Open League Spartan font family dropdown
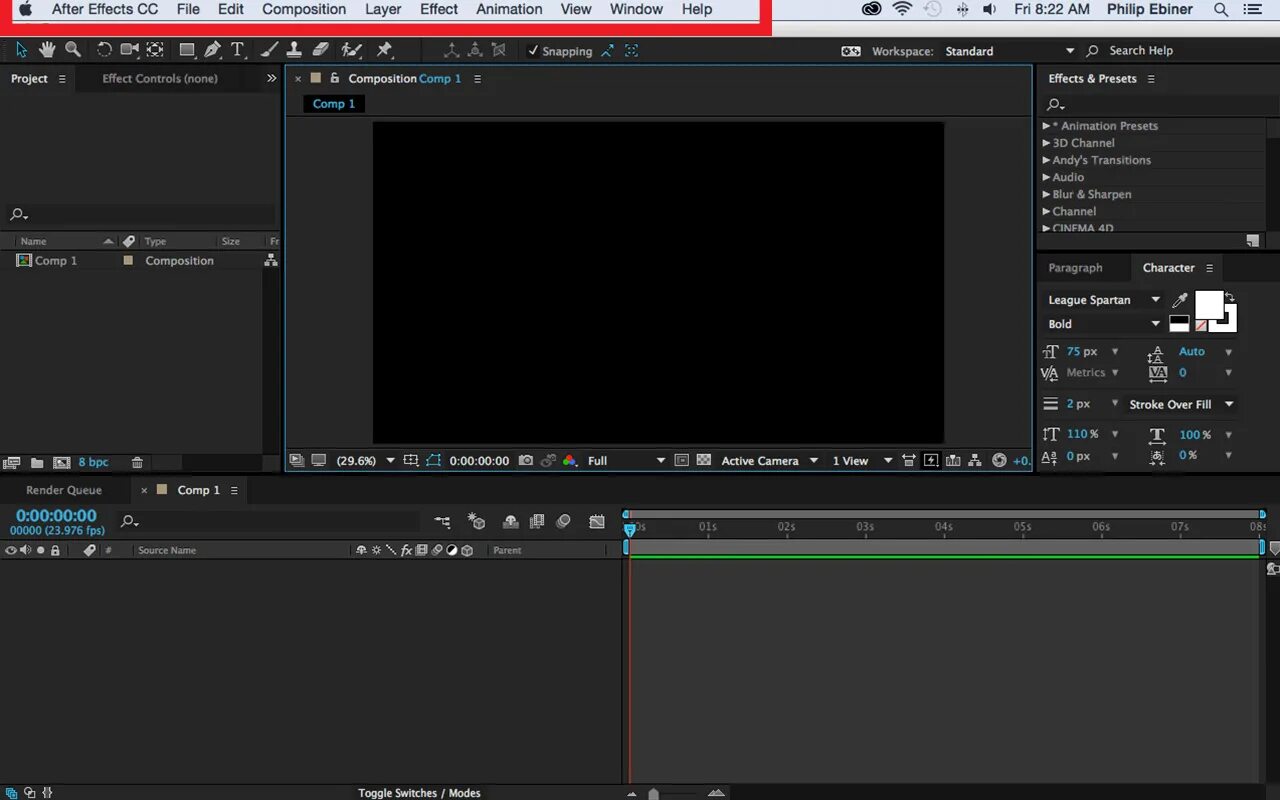 pyautogui.click(x=1103, y=300)
